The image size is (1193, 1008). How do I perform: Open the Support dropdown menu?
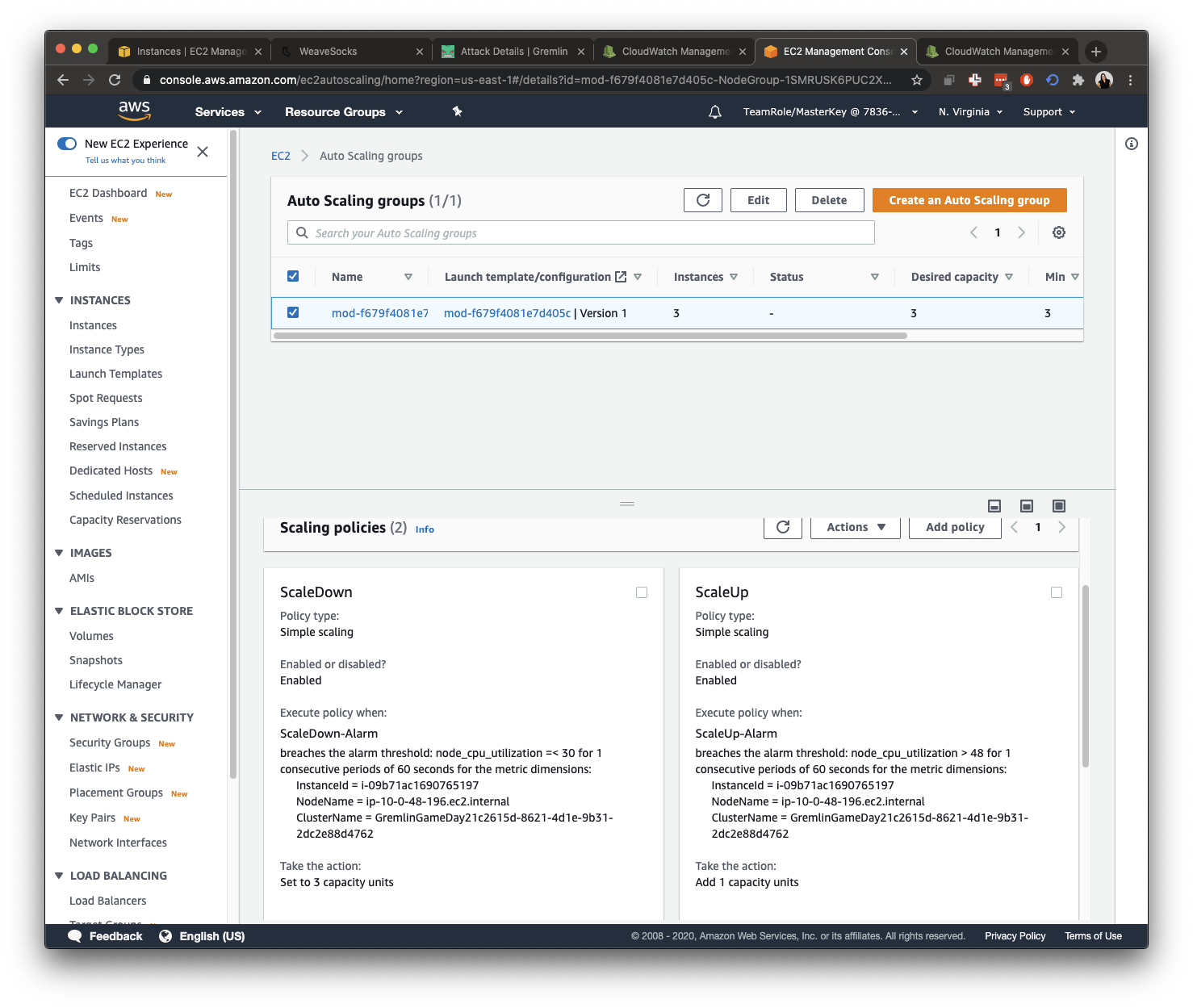point(1049,112)
